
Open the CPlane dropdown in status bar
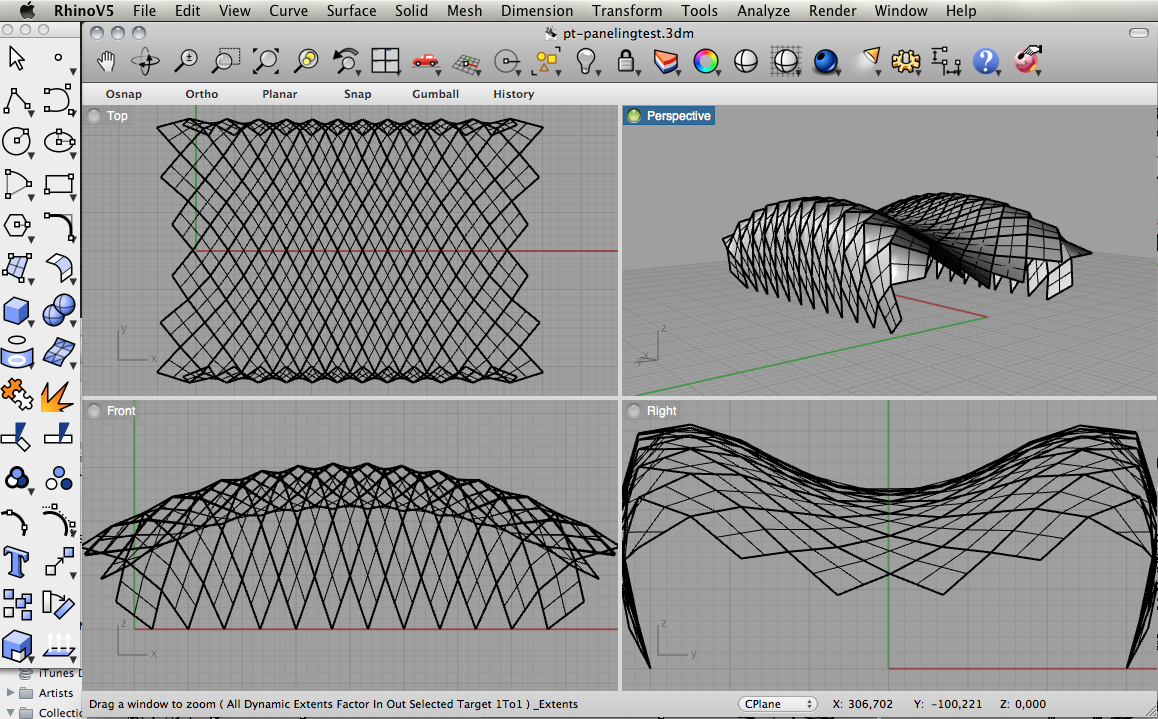tap(778, 704)
